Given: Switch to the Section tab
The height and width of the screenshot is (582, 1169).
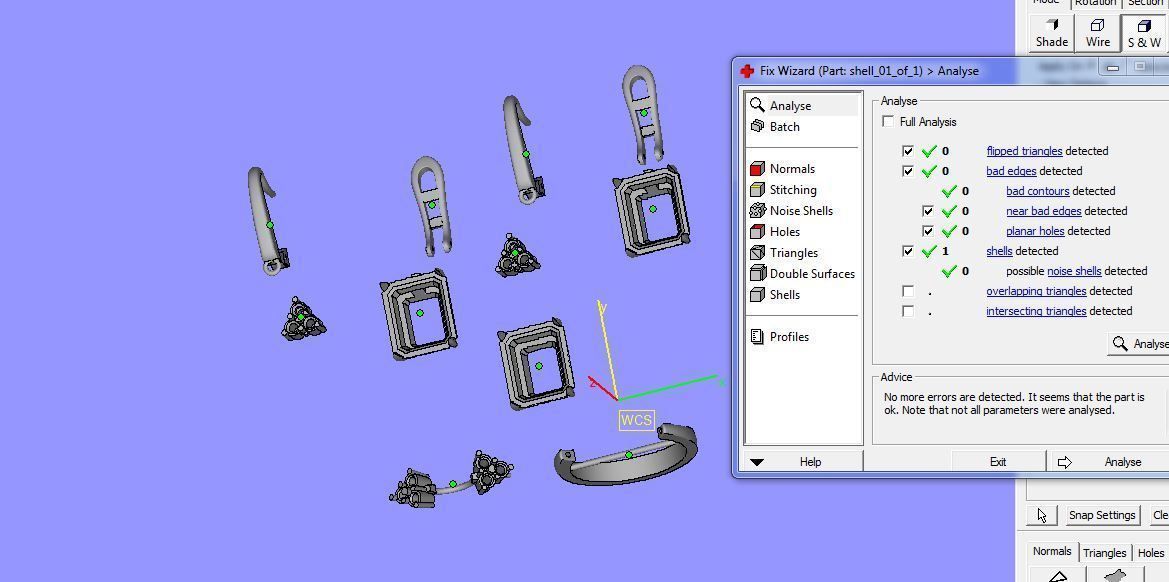Looking at the screenshot, I should [1146, 4].
